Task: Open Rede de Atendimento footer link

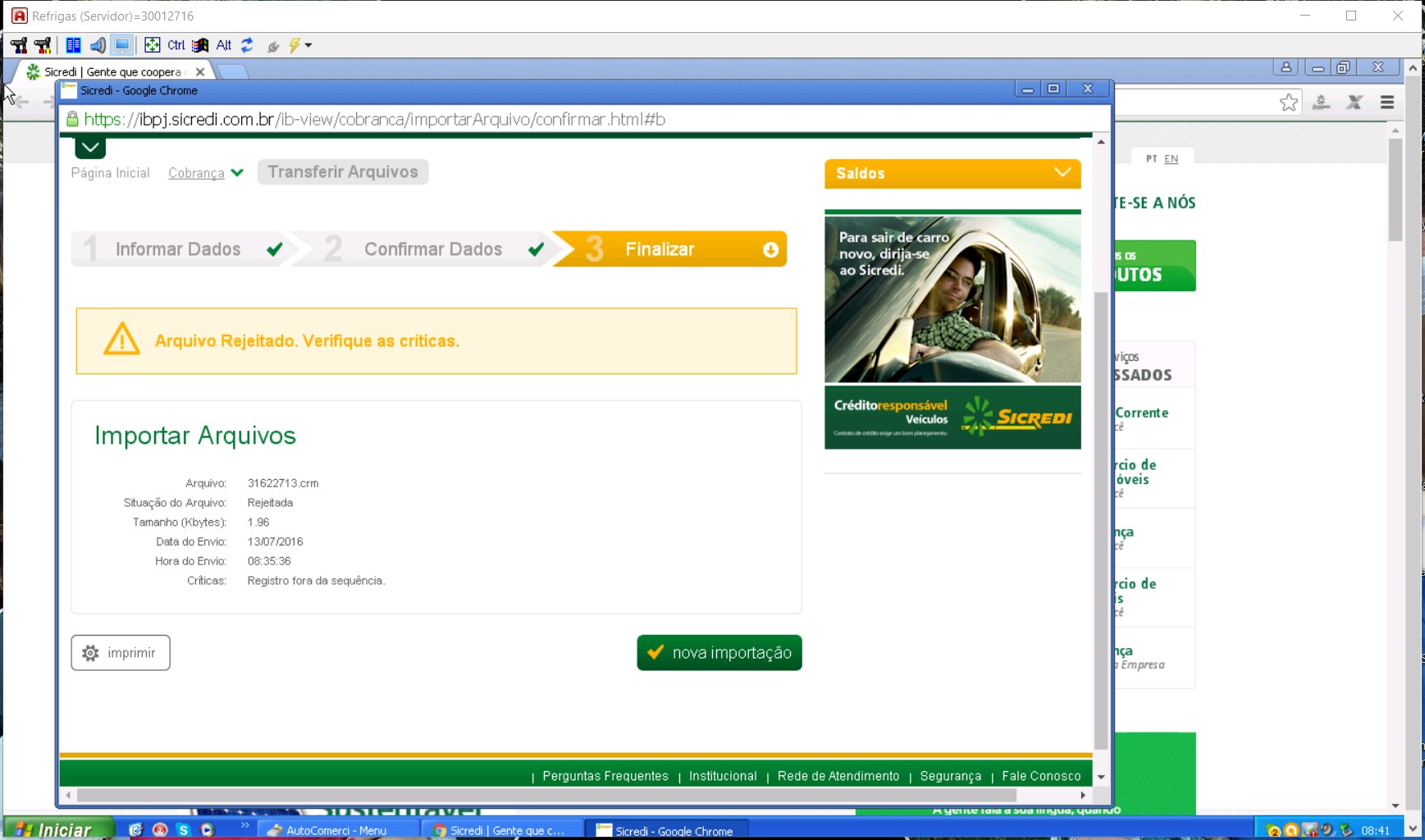Action: (838, 776)
